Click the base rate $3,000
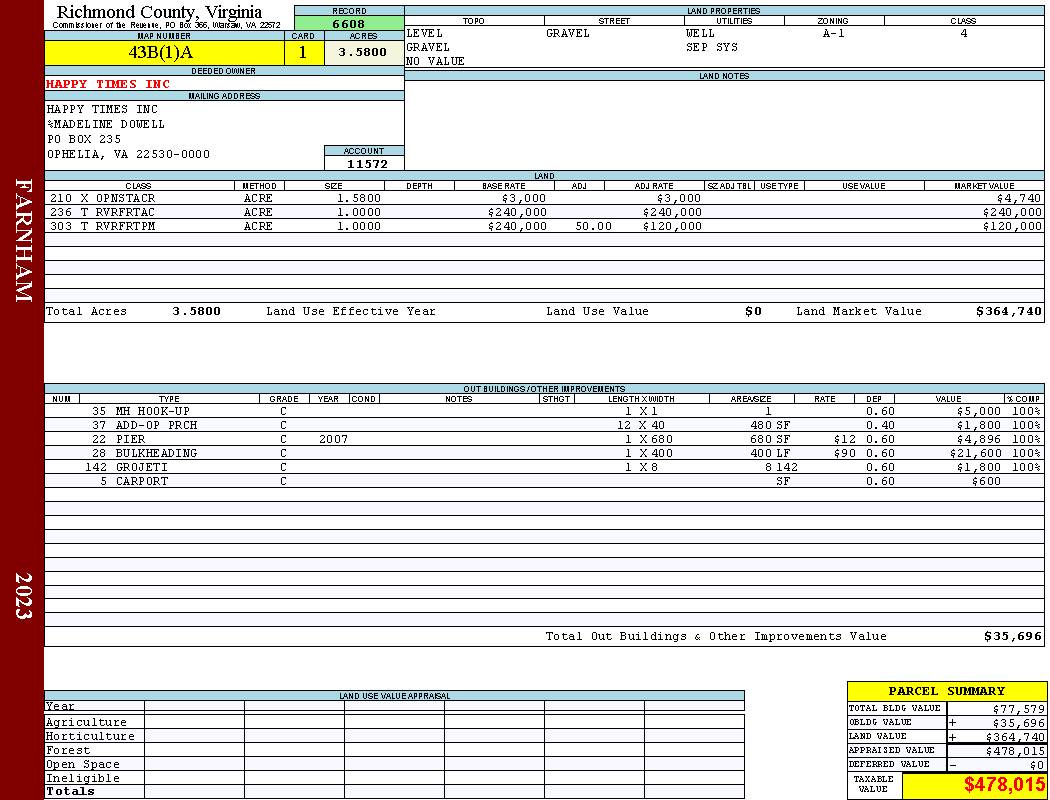This screenshot has width=1050, height=800. tap(524, 199)
